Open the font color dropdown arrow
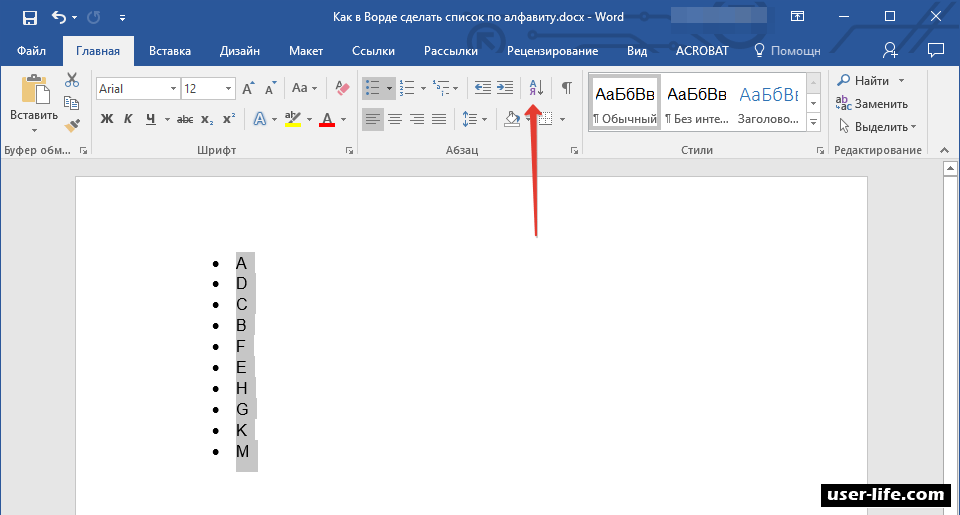 coord(343,119)
